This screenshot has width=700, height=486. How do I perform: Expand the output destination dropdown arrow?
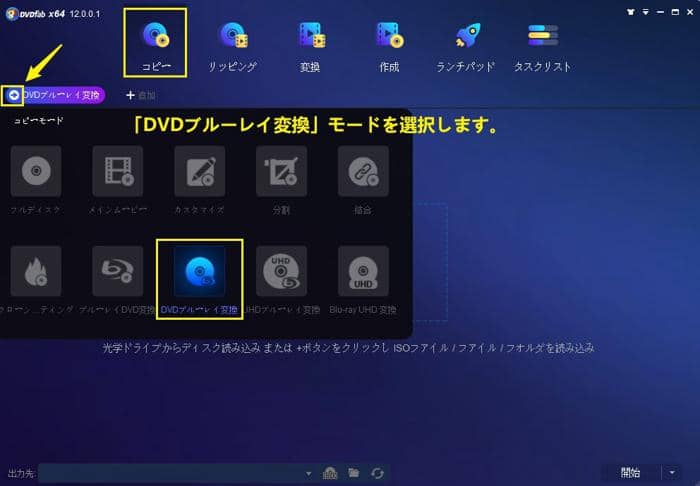[x=308, y=473]
